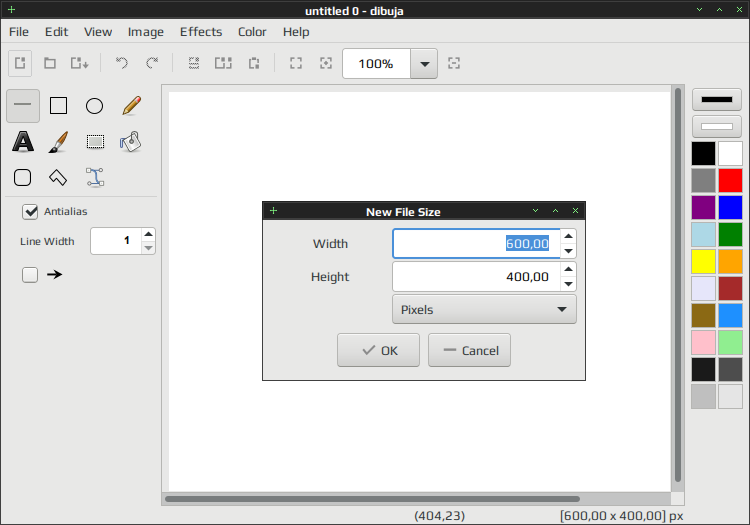Click the Save file toolbar icon

(x=79, y=63)
